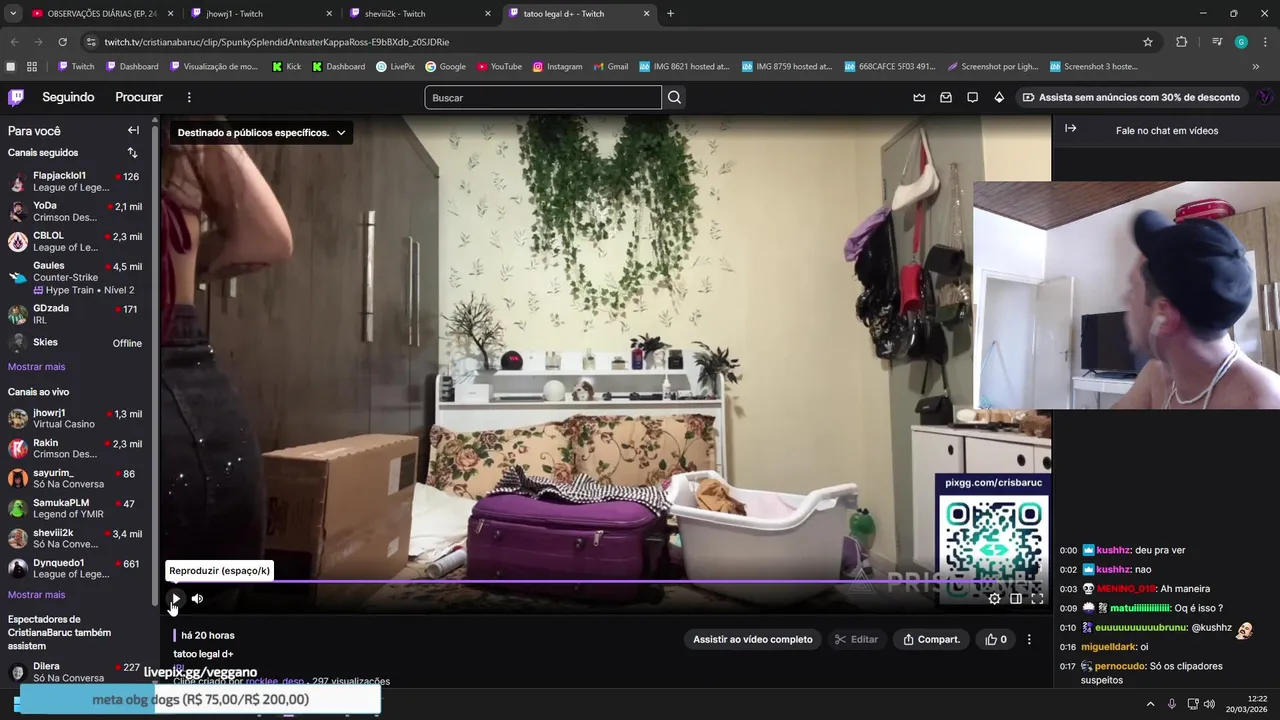Open the Twitch more options menu

click(x=189, y=97)
